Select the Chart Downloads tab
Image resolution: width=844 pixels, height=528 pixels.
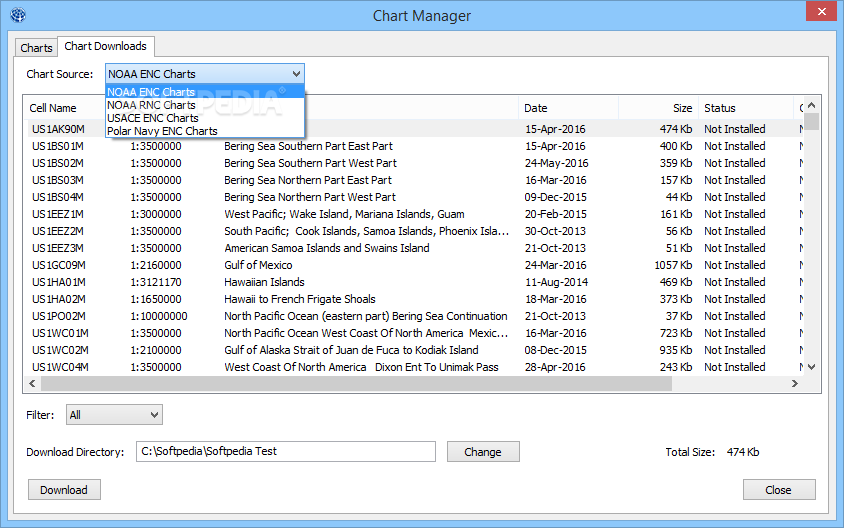click(x=106, y=46)
